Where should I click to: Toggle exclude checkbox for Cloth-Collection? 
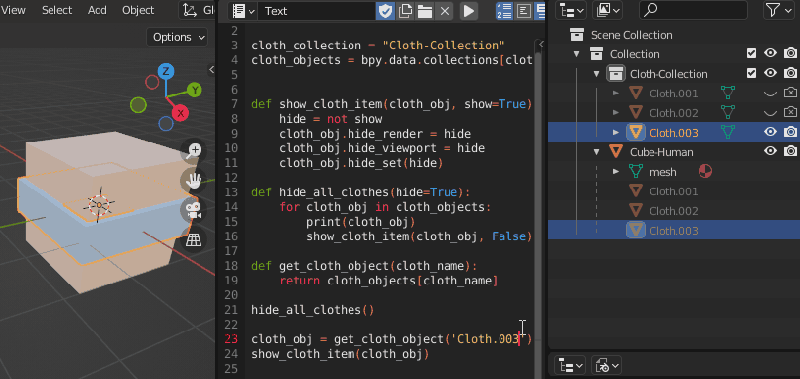tap(751, 73)
